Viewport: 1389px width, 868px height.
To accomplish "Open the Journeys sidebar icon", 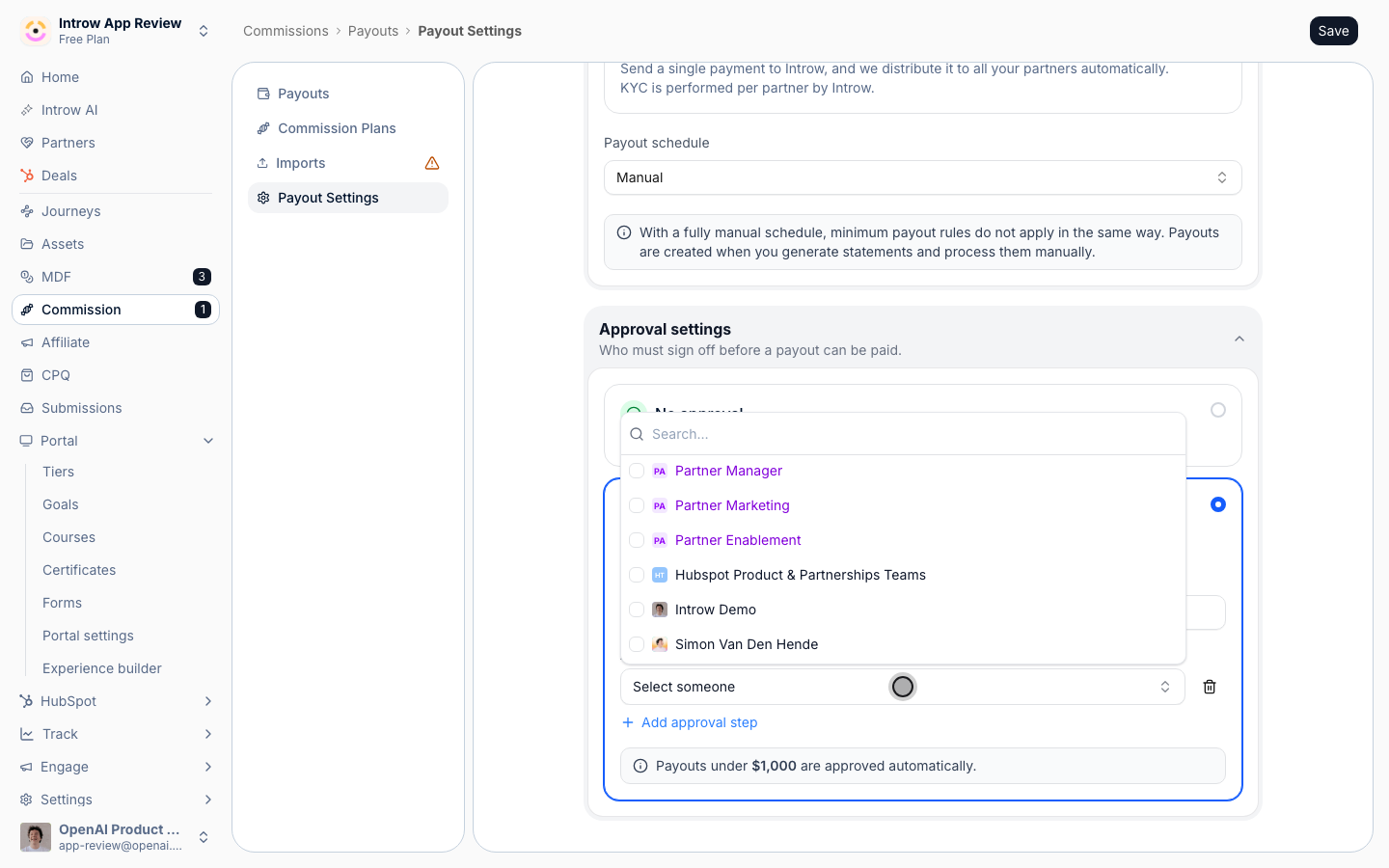I will pyautogui.click(x=27, y=211).
